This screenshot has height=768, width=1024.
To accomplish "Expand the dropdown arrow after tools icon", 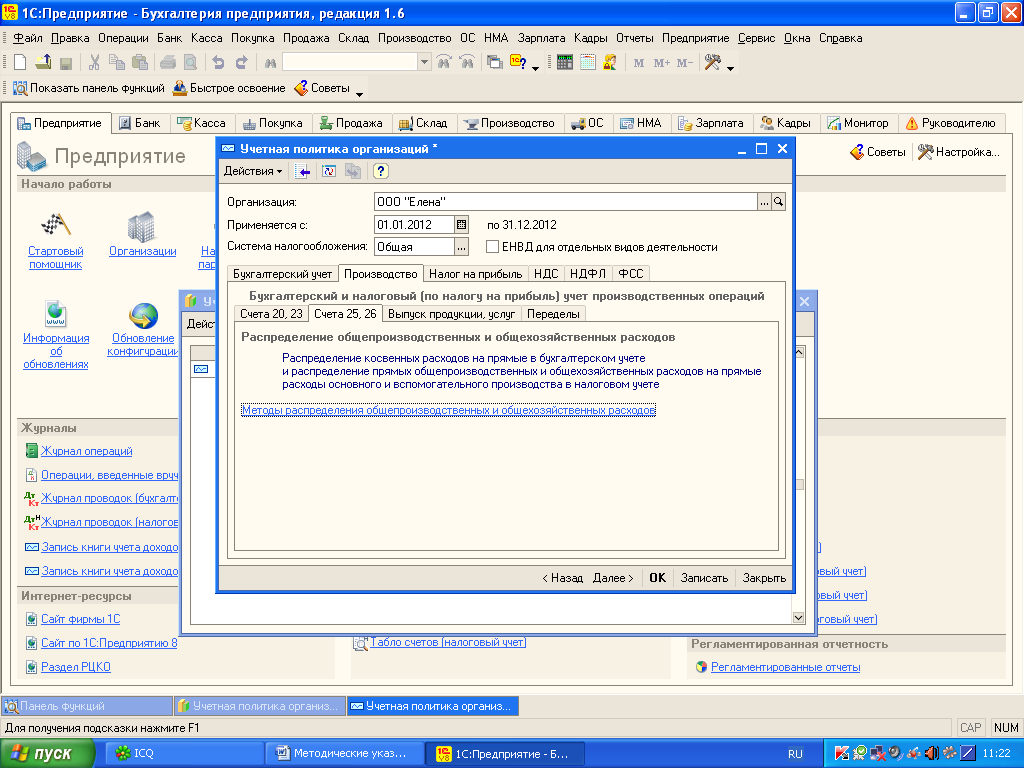I will click(730, 68).
